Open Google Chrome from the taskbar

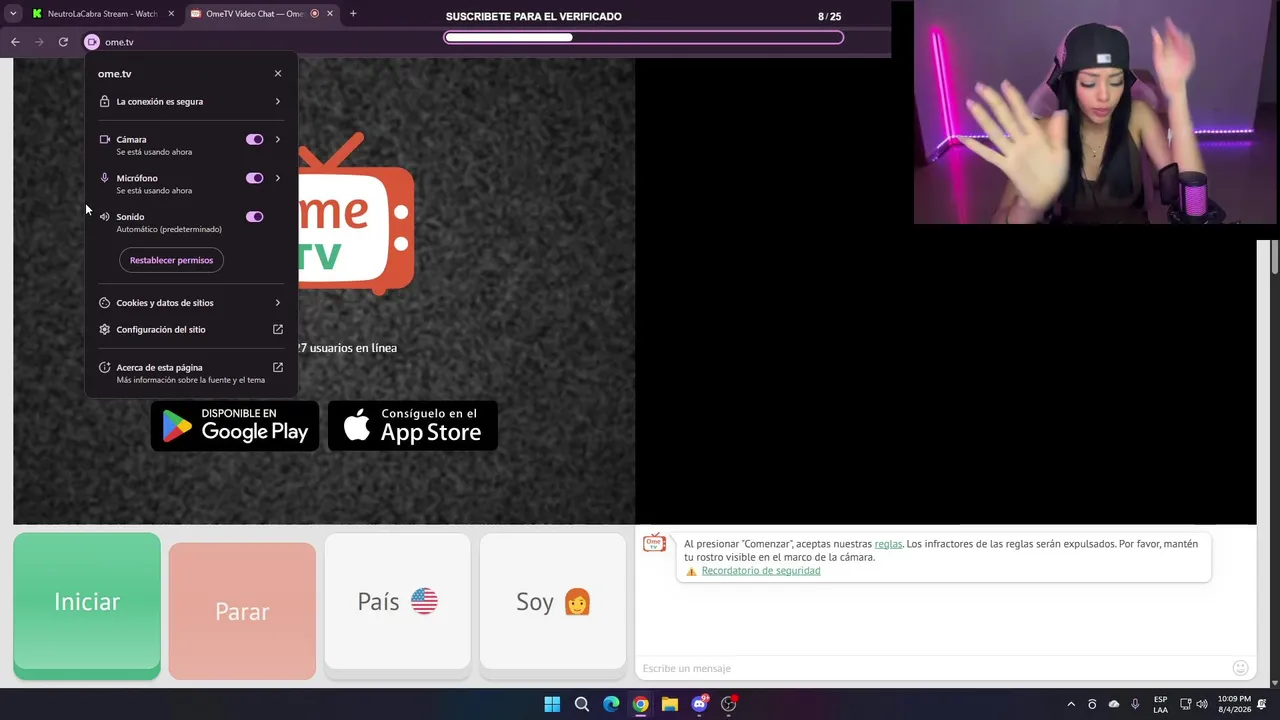641,704
